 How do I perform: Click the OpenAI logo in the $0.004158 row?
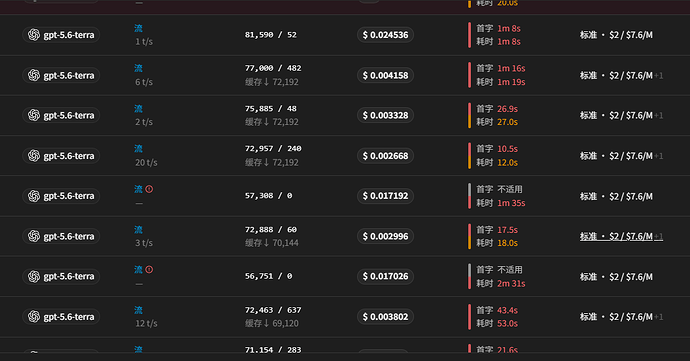click(34, 75)
